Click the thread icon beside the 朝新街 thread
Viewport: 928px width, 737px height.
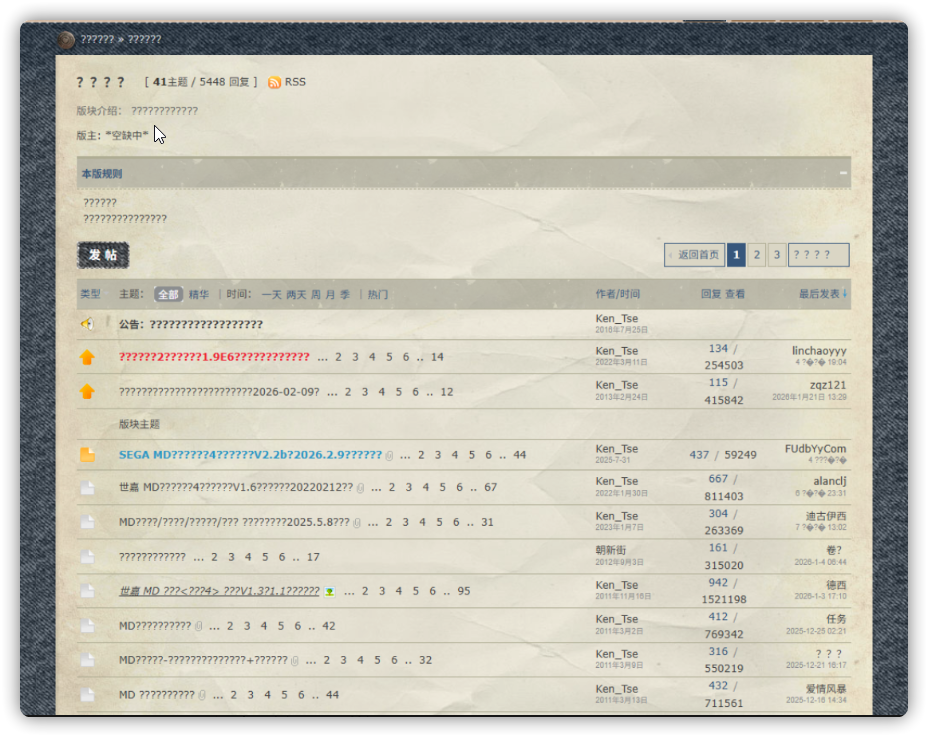(87, 556)
